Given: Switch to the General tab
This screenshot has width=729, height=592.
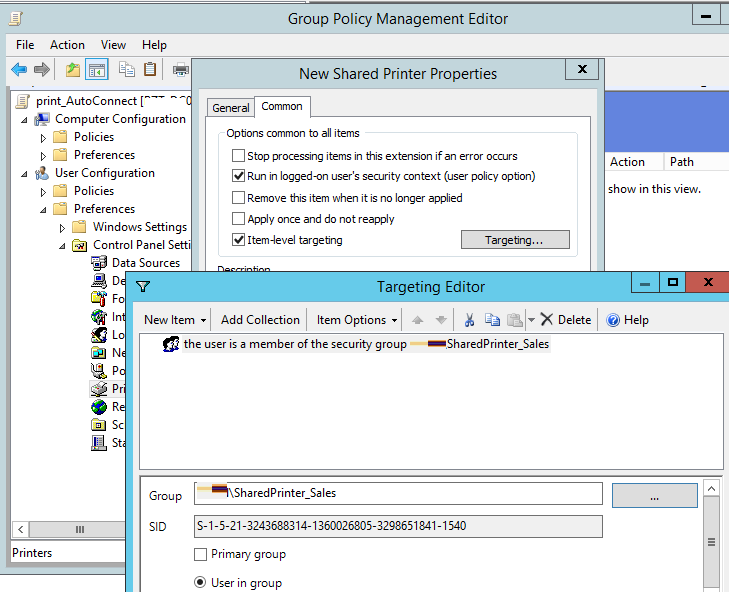Looking at the screenshot, I should point(231,108).
